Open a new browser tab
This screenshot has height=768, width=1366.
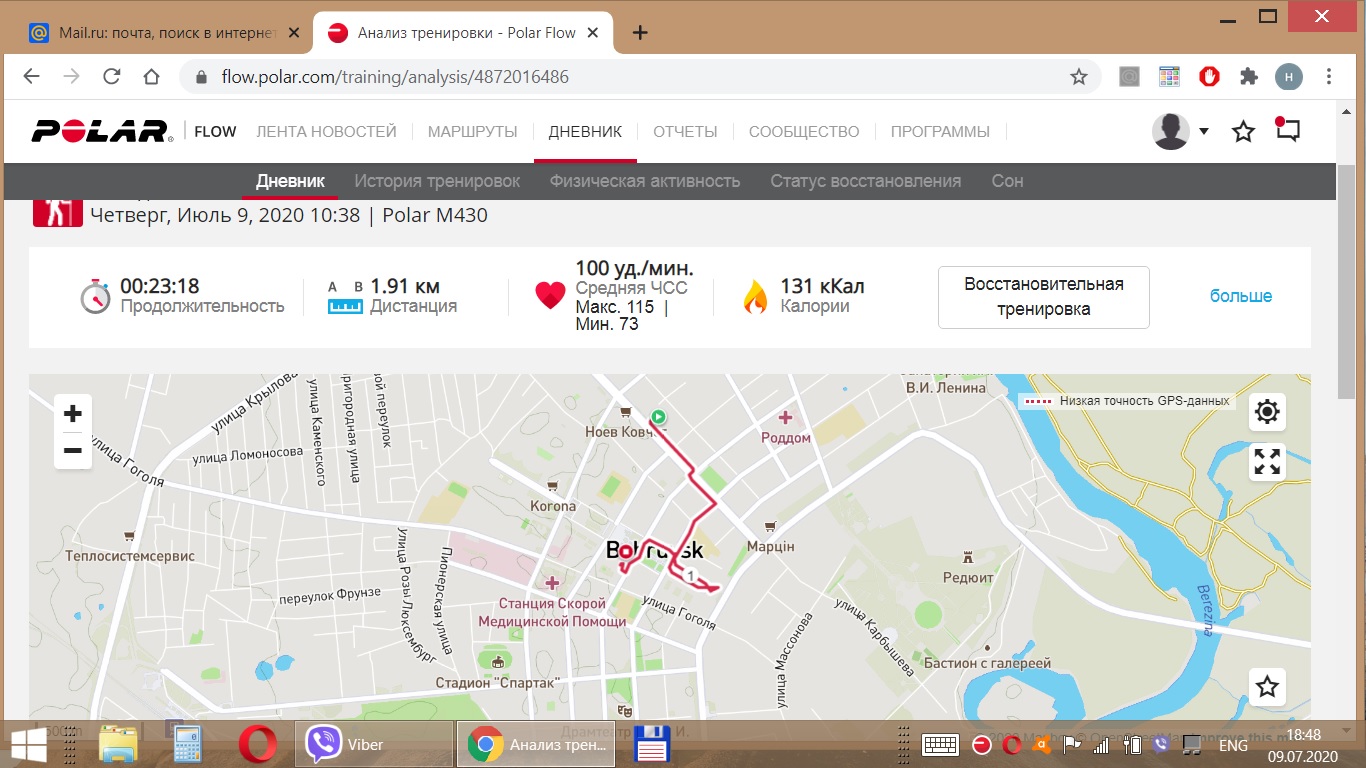click(641, 33)
